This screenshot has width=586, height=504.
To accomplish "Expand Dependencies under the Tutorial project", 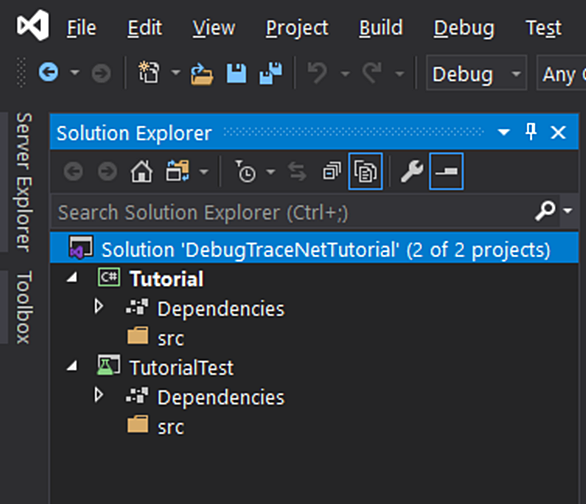I will (99, 306).
